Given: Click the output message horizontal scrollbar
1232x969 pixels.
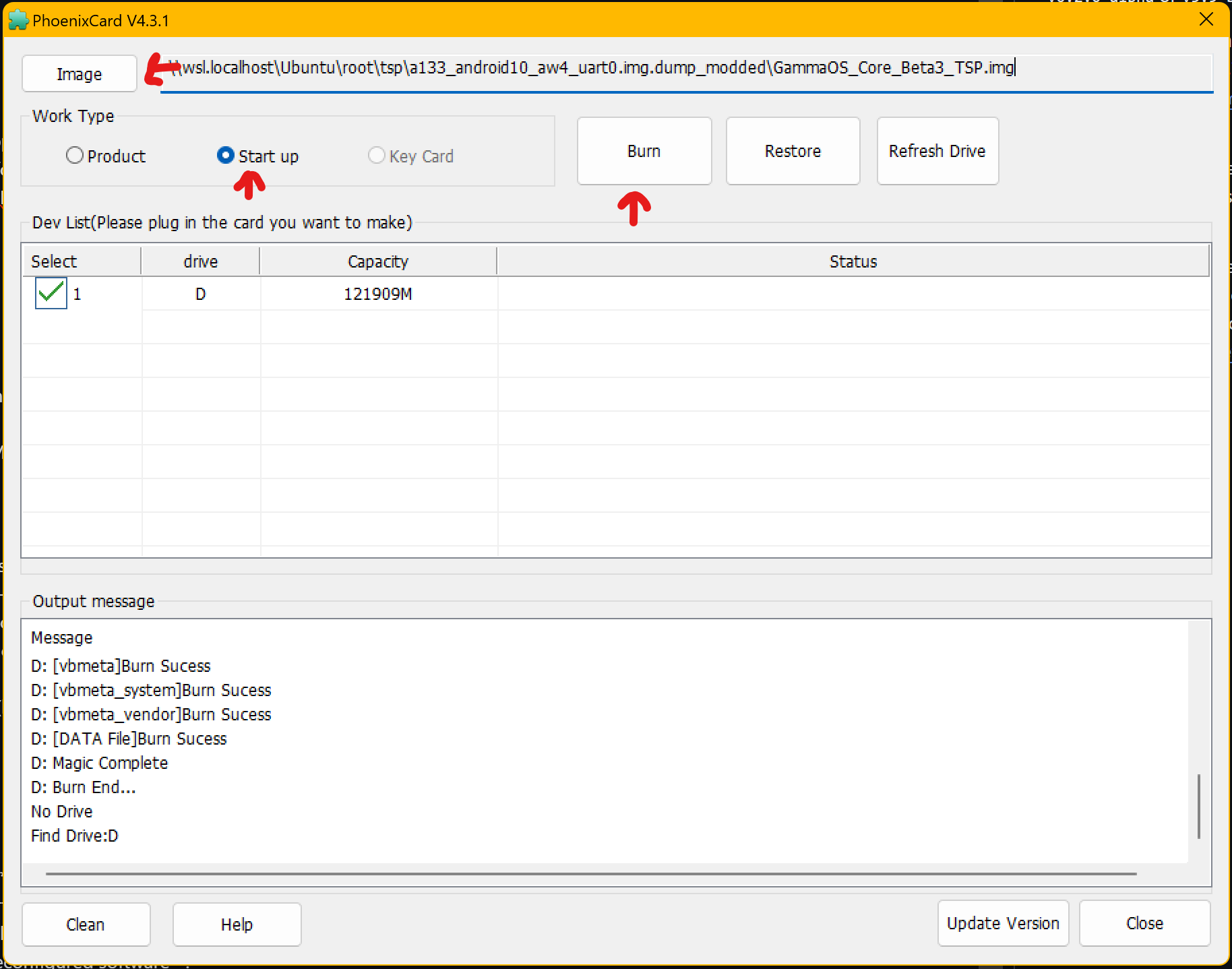Looking at the screenshot, I should coord(591,874).
